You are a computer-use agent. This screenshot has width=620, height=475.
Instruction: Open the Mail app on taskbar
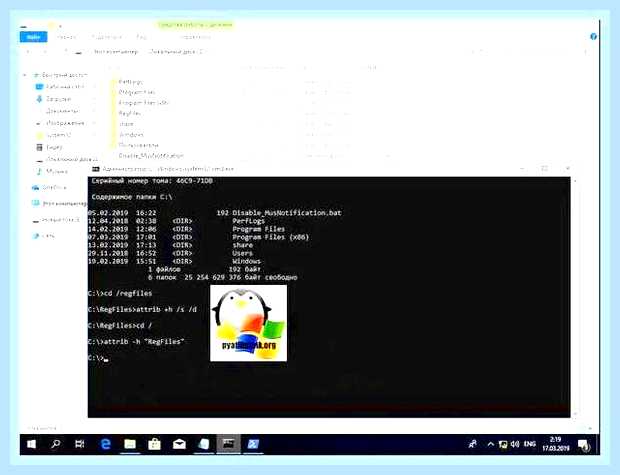179,444
